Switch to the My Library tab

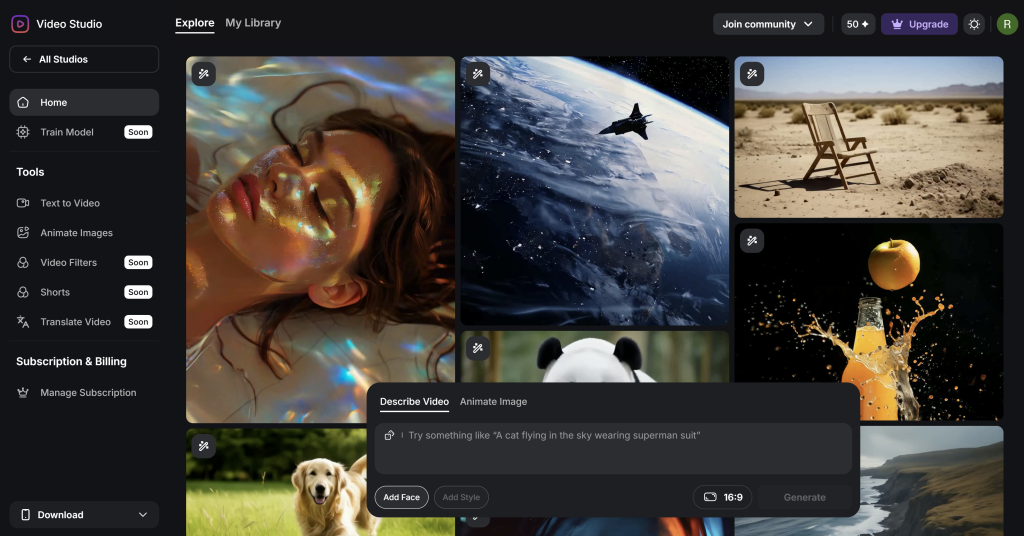coord(253,23)
